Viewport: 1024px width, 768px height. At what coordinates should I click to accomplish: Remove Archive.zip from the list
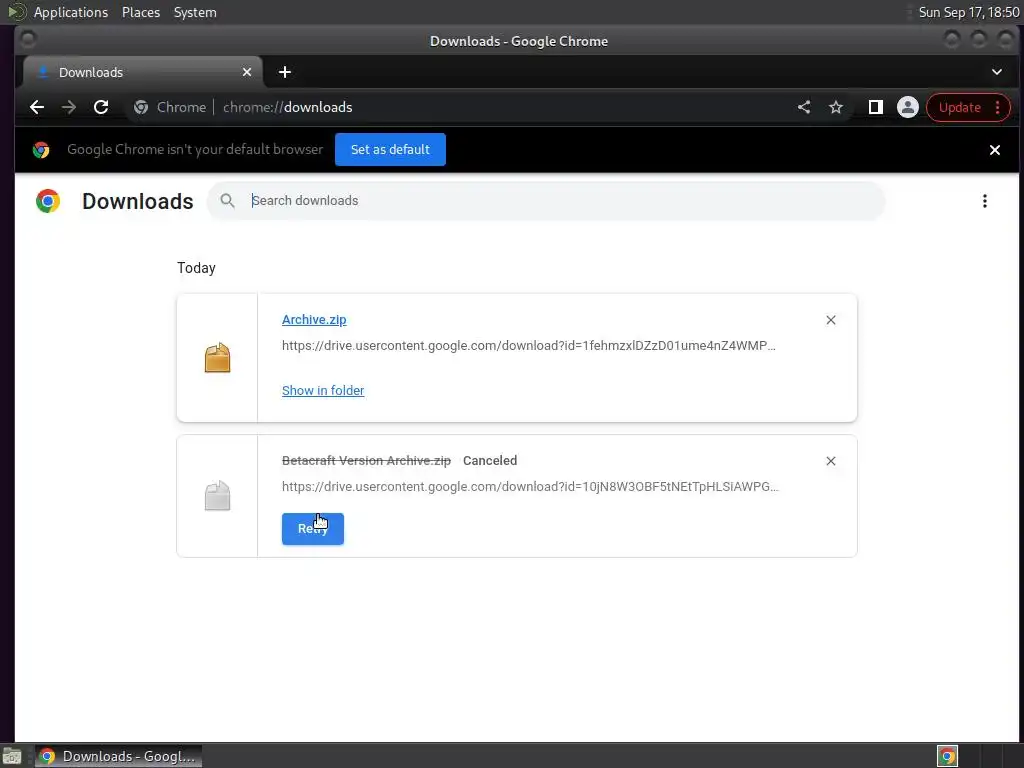[x=831, y=320]
